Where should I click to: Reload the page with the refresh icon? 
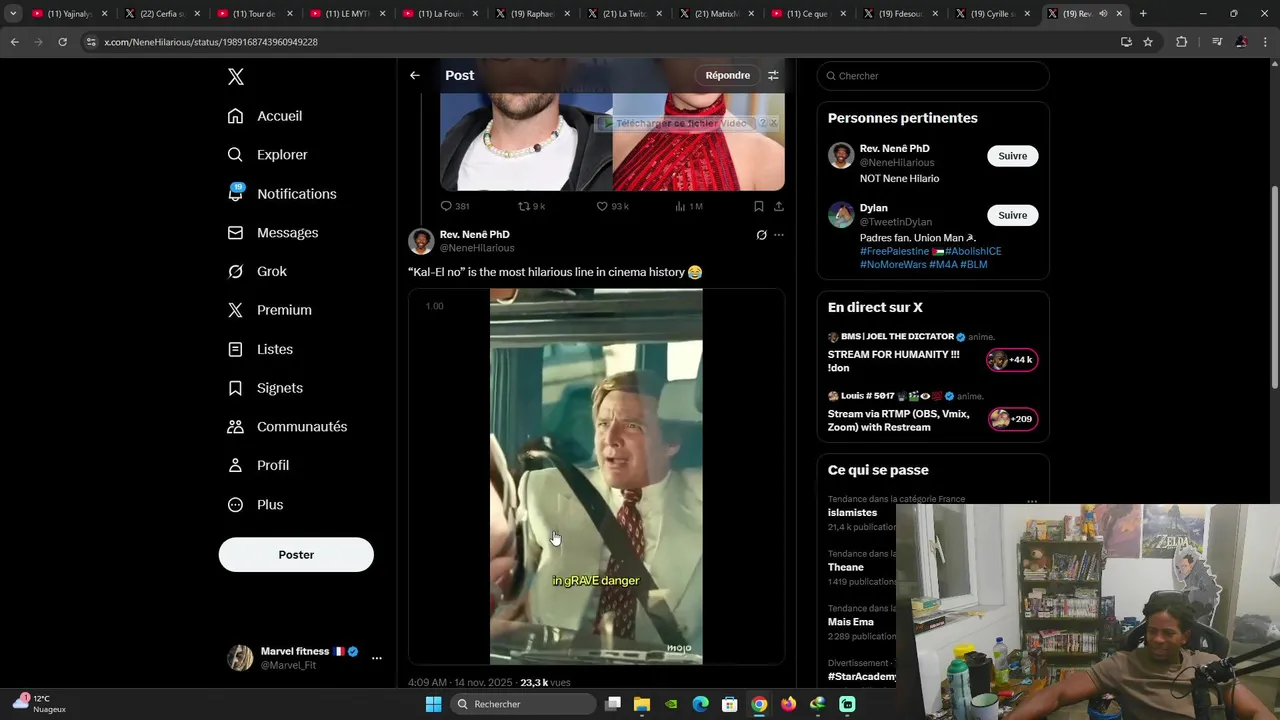(62, 42)
